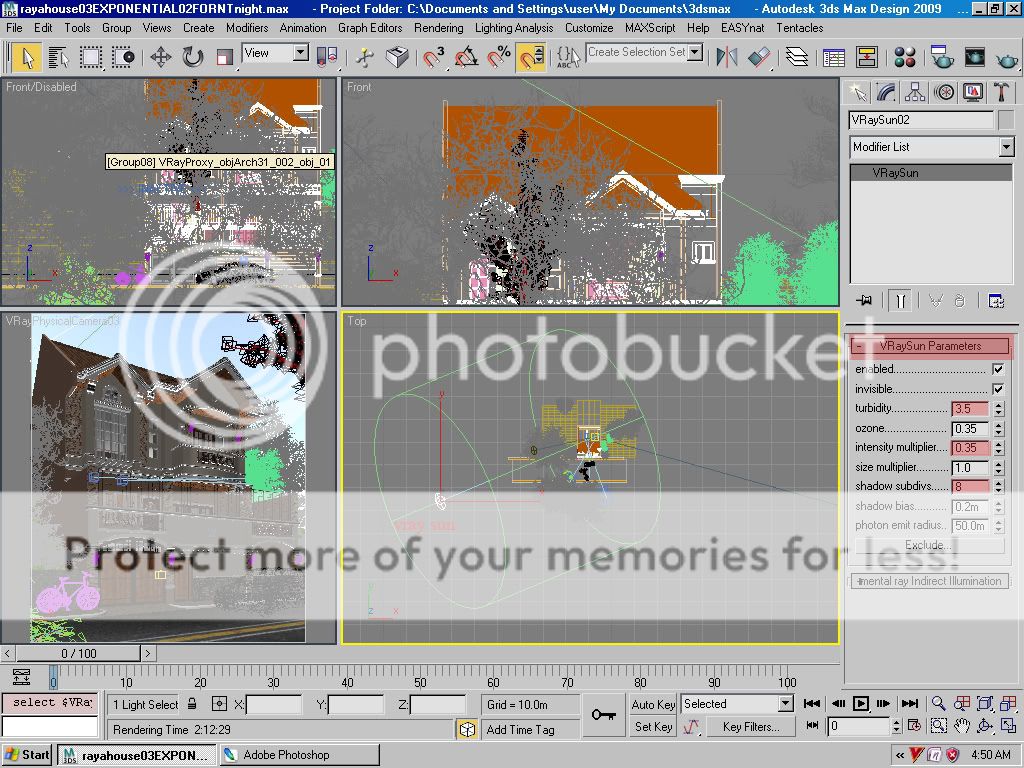
Task: Open Configure Modifier Sets
Action: pos(996,300)
